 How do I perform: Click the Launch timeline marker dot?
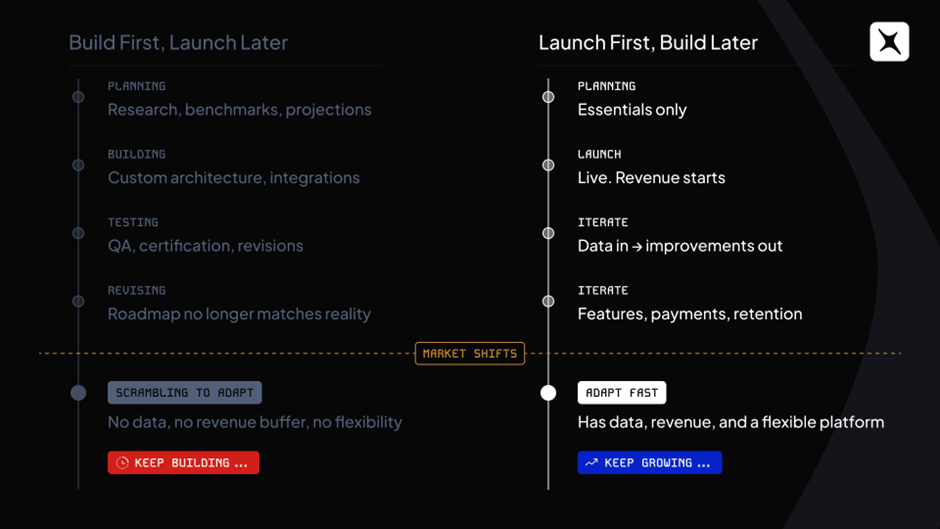[x=548, y=165]
